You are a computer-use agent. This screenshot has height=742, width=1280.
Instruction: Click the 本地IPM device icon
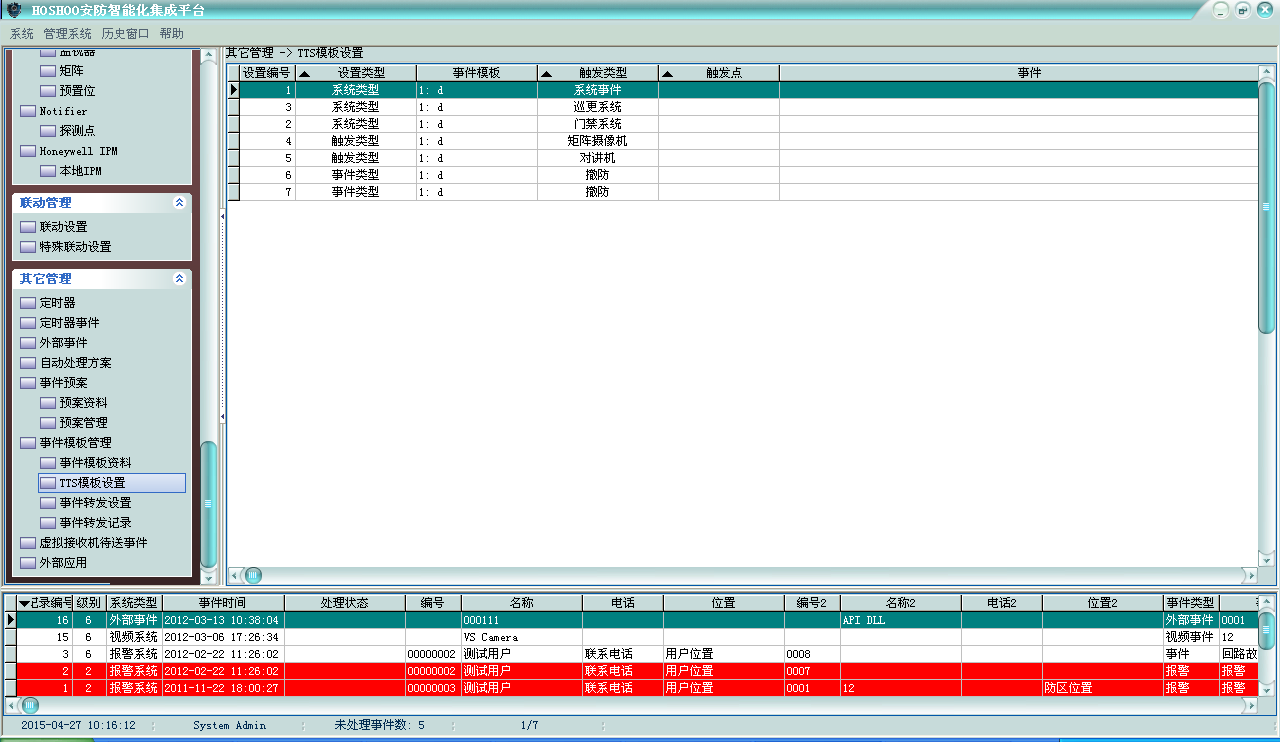(48, 171)
